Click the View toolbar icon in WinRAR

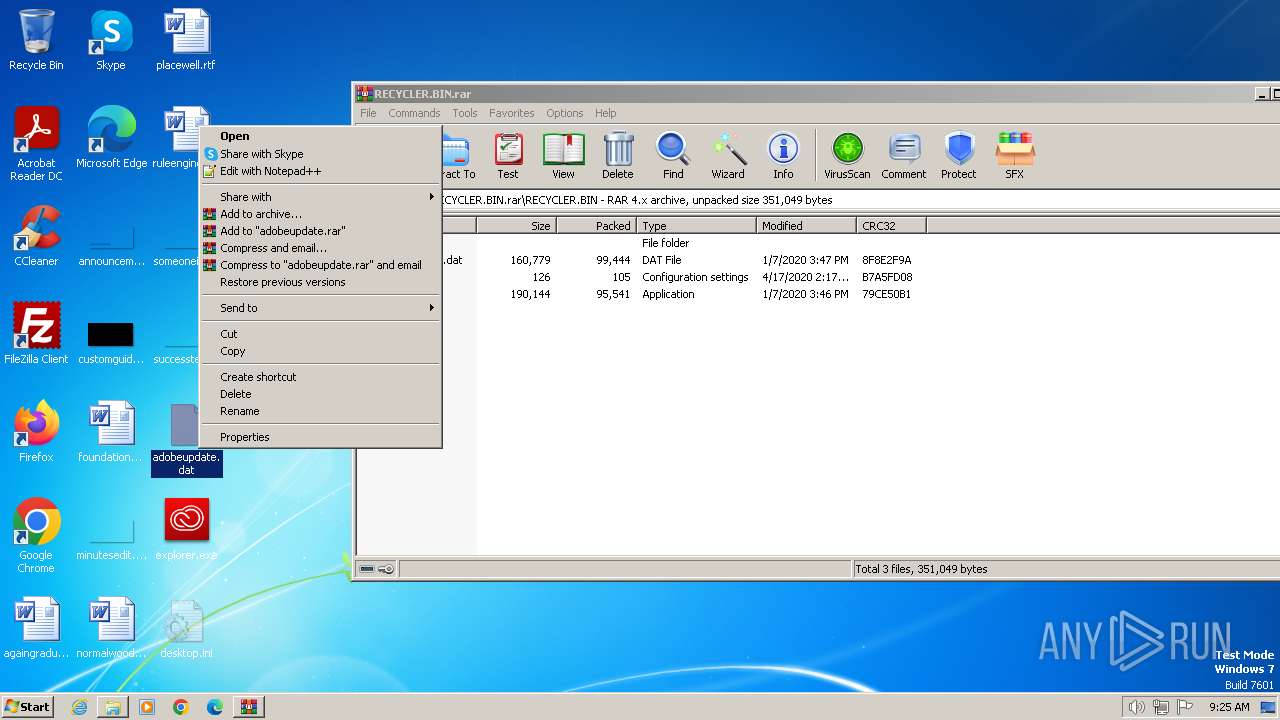pos(563,156)
